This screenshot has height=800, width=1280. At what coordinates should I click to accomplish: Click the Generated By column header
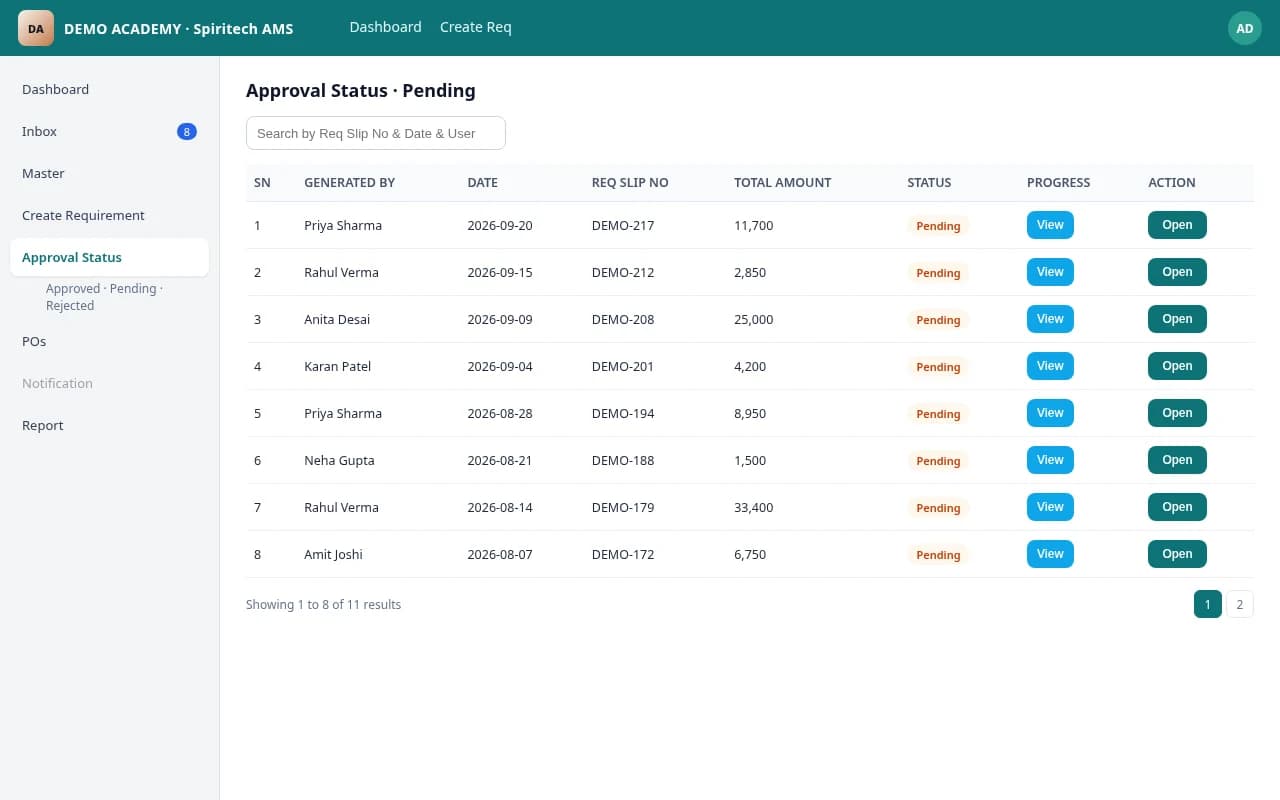[350, 183]
